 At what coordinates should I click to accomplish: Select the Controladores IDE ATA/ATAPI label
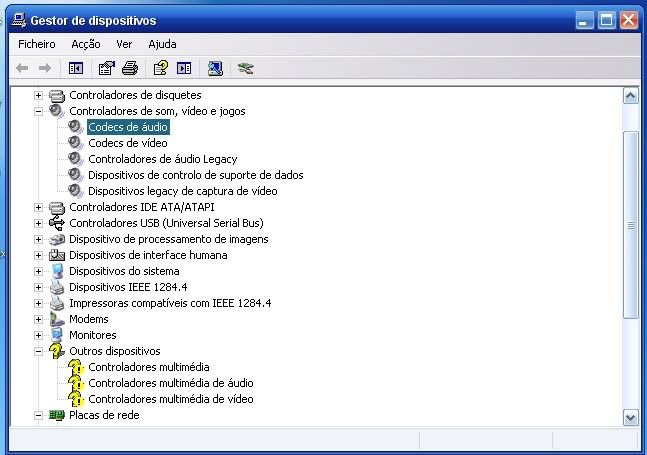click(142, 207)
